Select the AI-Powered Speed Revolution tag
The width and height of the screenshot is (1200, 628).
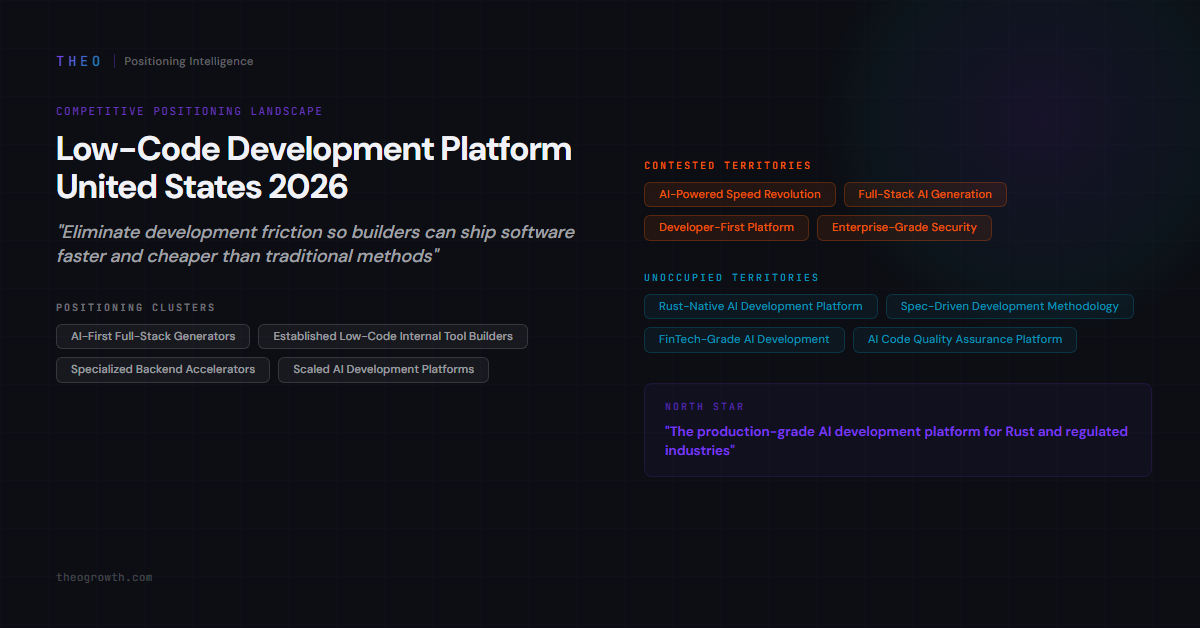coord(740,194)
